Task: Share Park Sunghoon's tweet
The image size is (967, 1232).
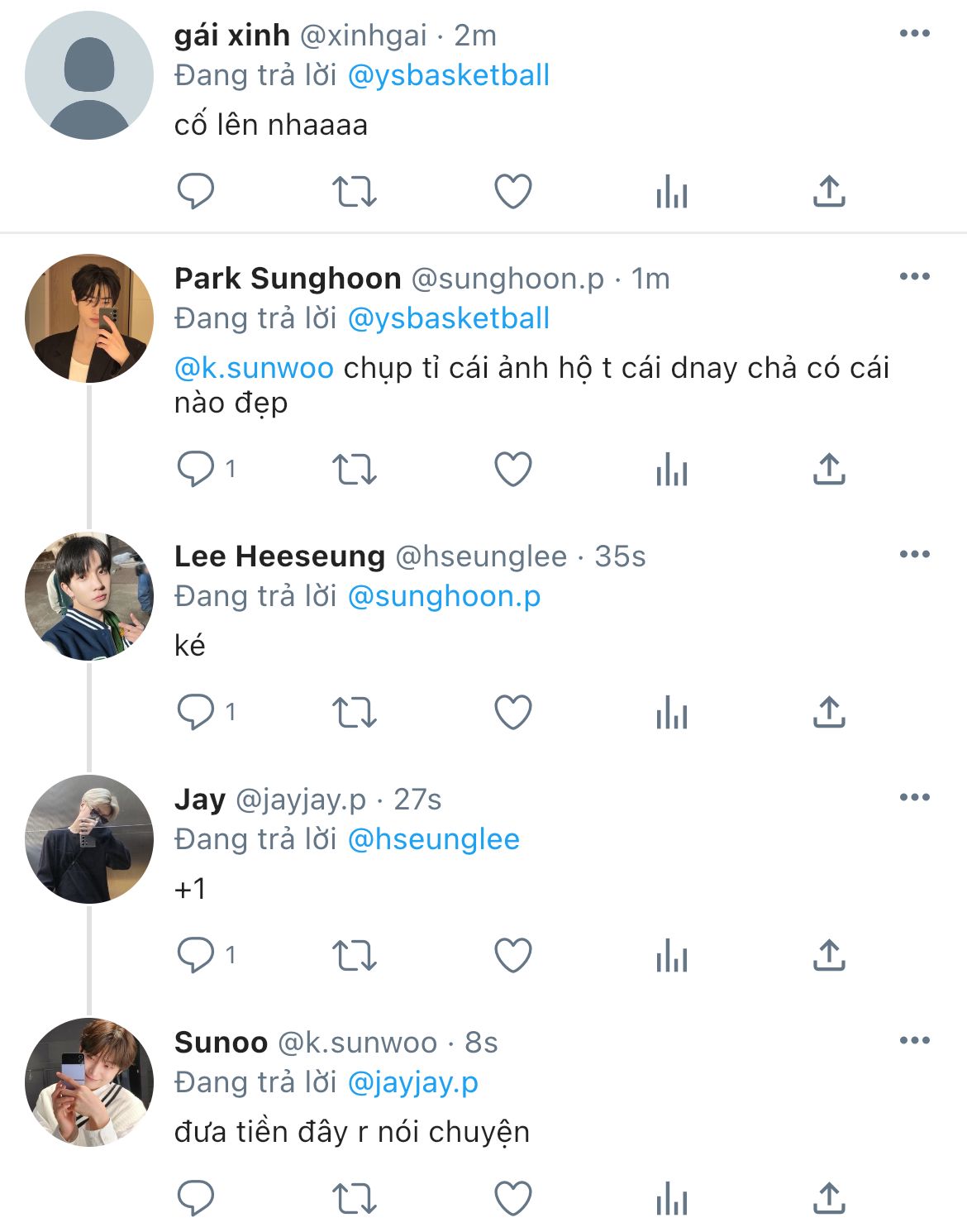Action: 829,469
